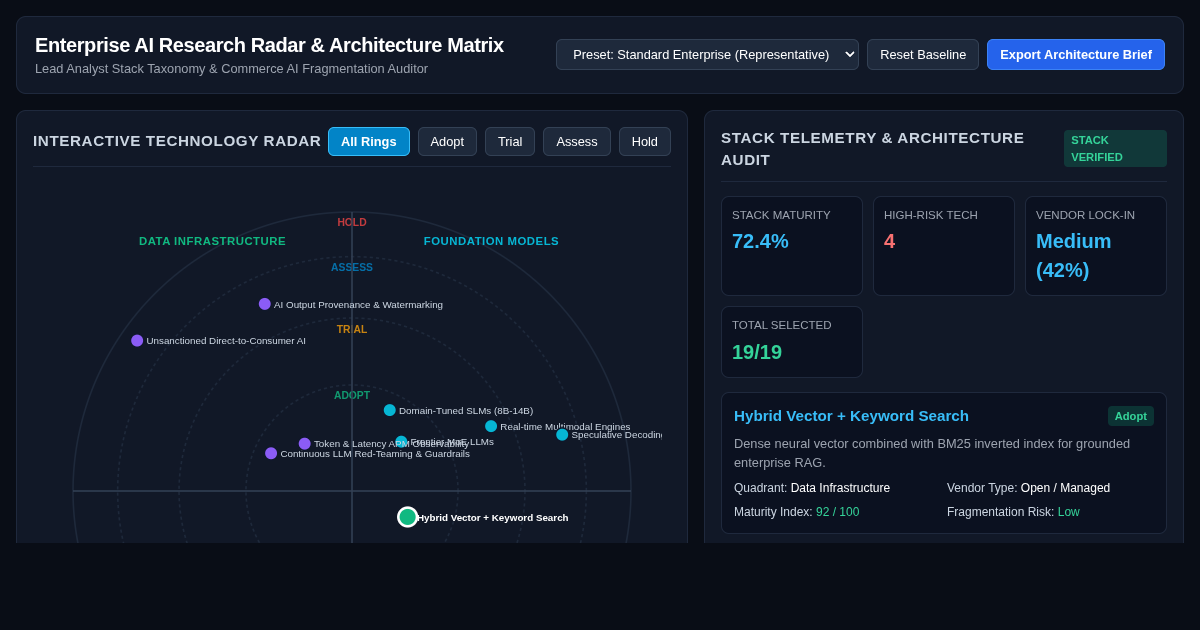
Task: Click the Lead Analyst Stack Taxonomy subtitle
Action: coord(231,69)
